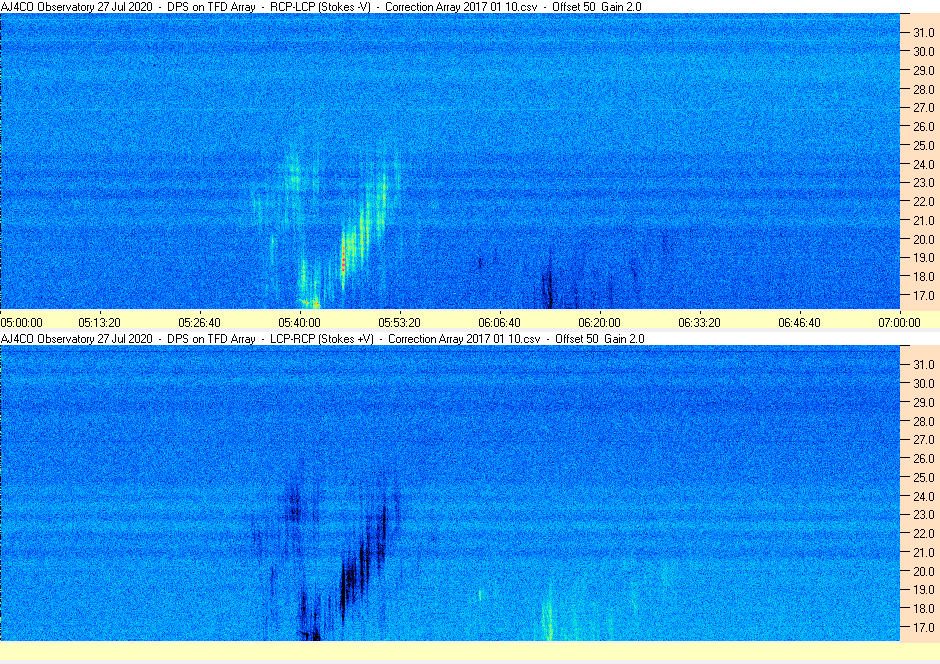This screenshot has height=664, width=940.
Task: Click 24.0 frequency label on Stokes -V chart
Action: [x=924, y=164]
